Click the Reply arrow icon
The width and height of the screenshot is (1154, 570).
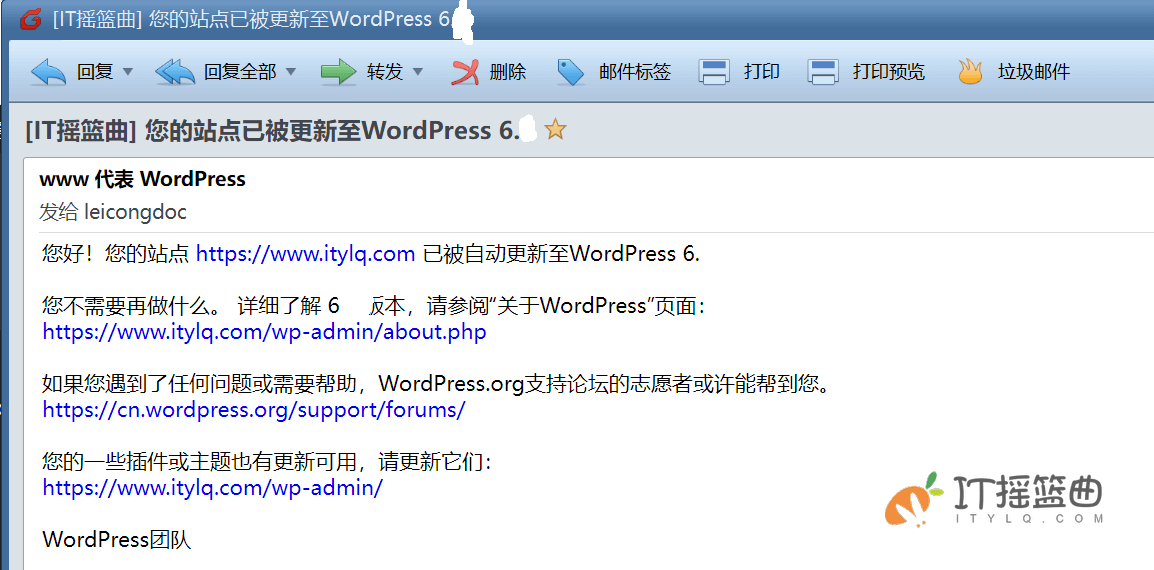(49, 72)
